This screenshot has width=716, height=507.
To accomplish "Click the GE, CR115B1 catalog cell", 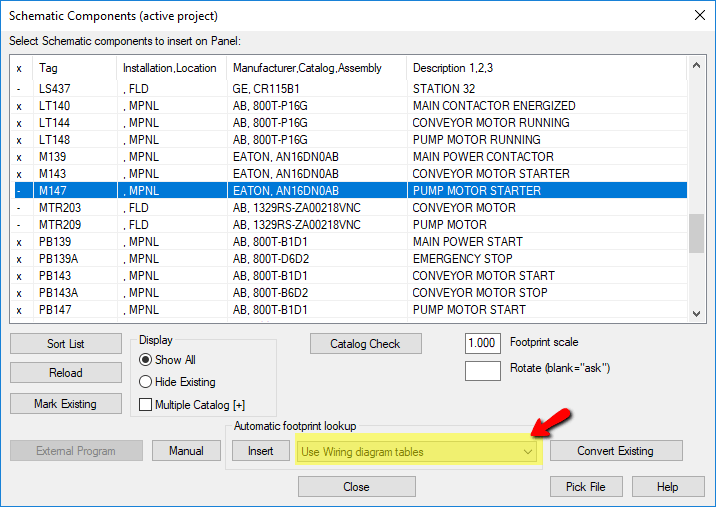I will 266,89.
